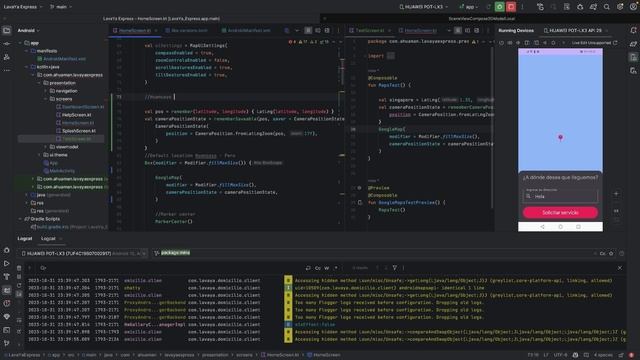
Task: Click the UTF-8 encoding in status bar
Action: pos(560,355)
